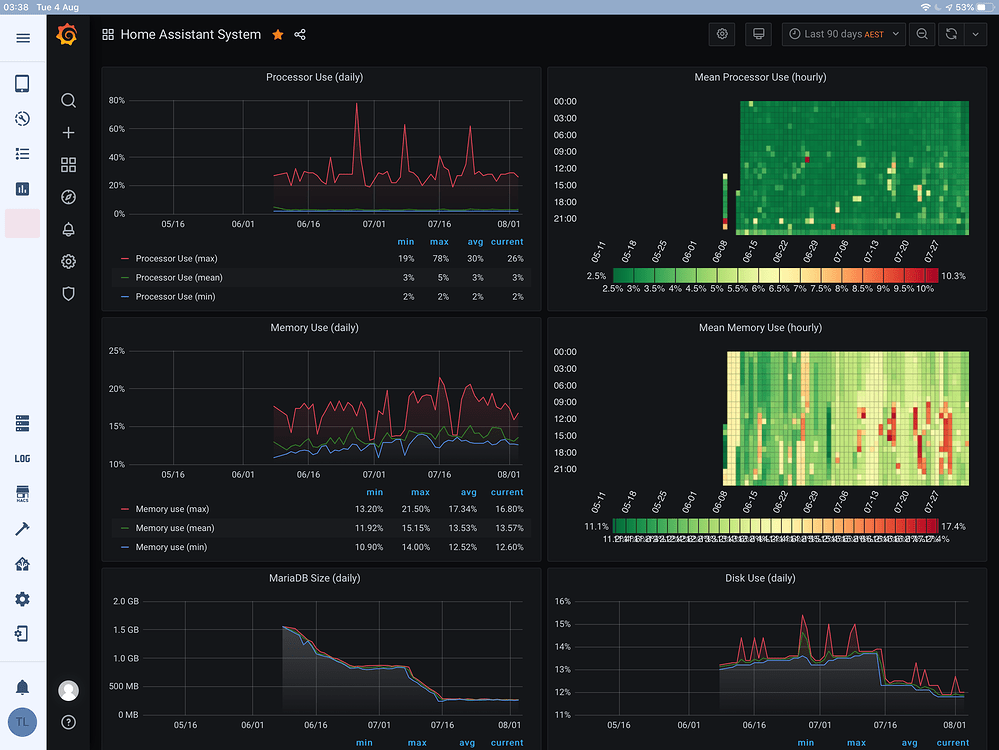
Task: Open the Explore compass icon in Grafana sidebar
Action: [x=68, y=197]
